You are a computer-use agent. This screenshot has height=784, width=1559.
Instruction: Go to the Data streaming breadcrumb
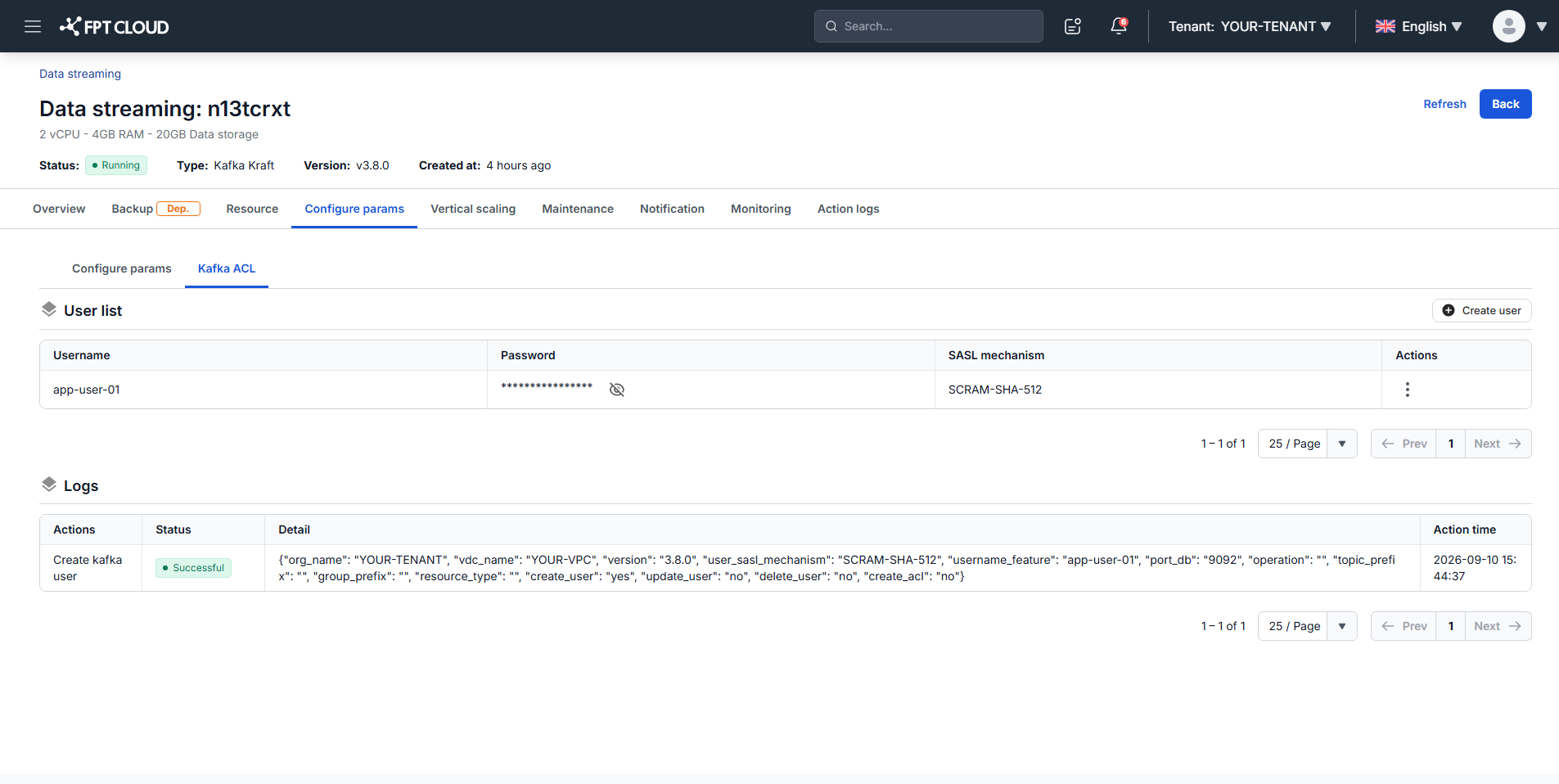coord(80,74)
